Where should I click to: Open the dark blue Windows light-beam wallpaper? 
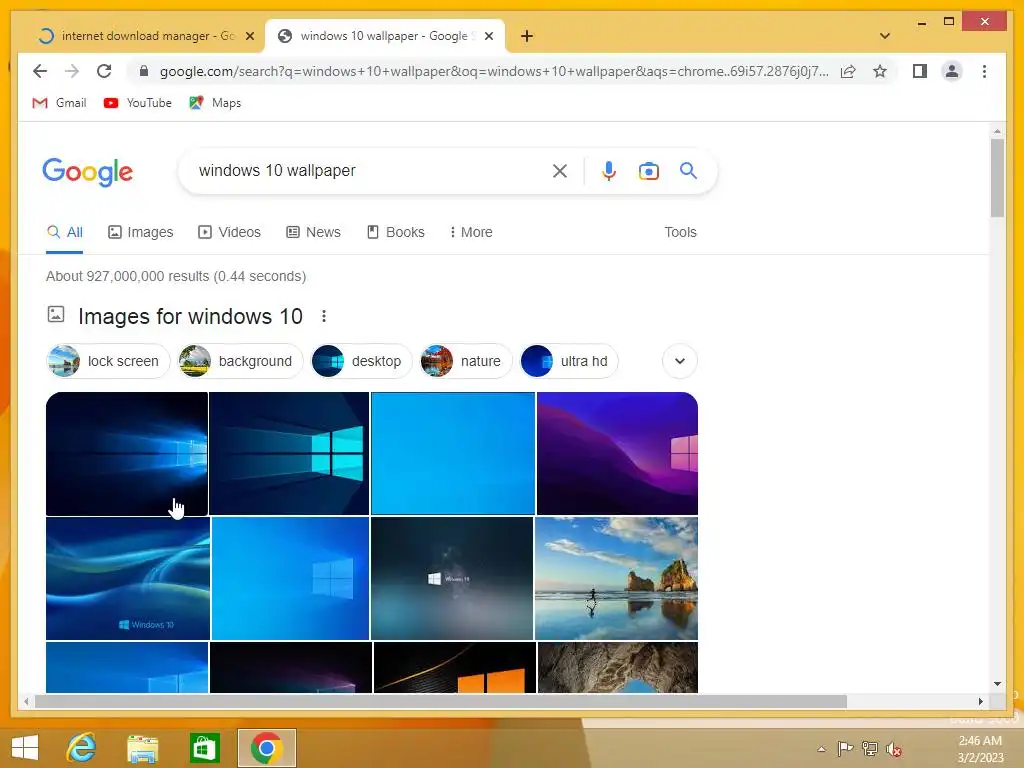127,453
